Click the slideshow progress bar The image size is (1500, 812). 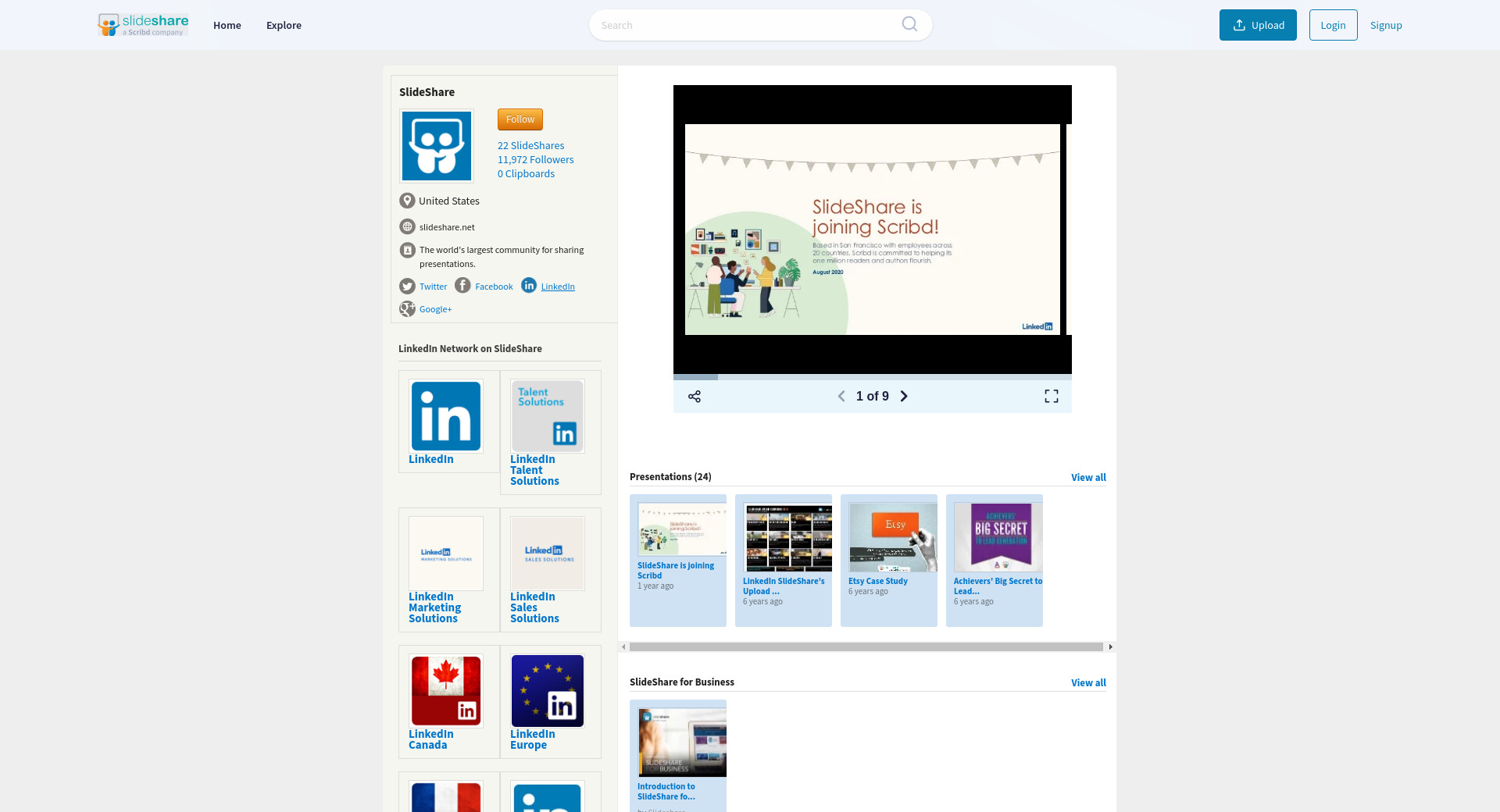[x=873, y=377]
